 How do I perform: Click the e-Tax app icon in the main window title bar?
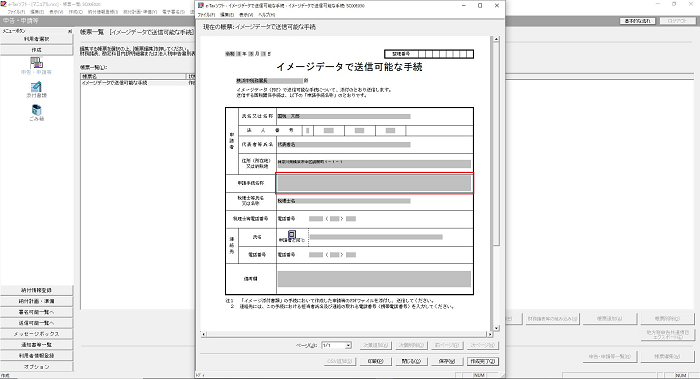(x=3, y=4)
